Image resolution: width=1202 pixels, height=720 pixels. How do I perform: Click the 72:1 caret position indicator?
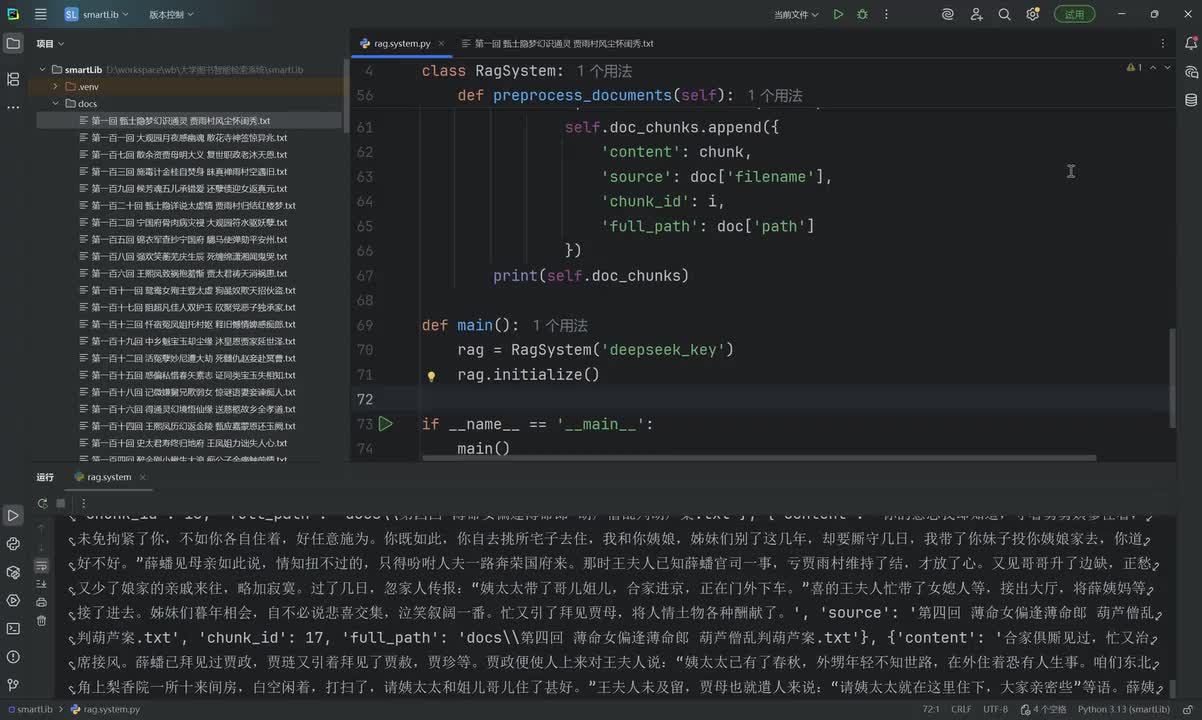pyautogui.click(x=930, y=709)
